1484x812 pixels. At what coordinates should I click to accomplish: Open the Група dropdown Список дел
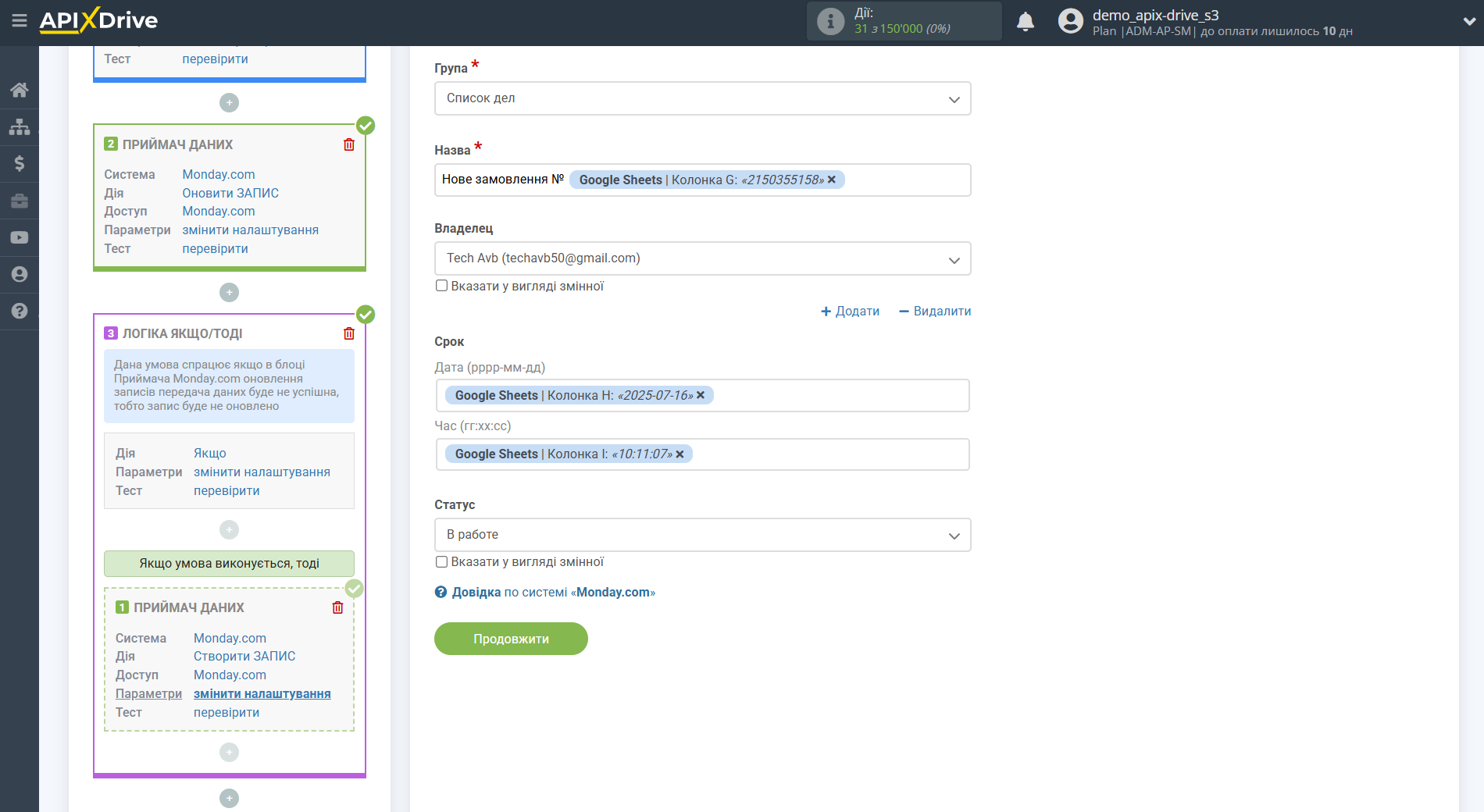coord(702,98)
